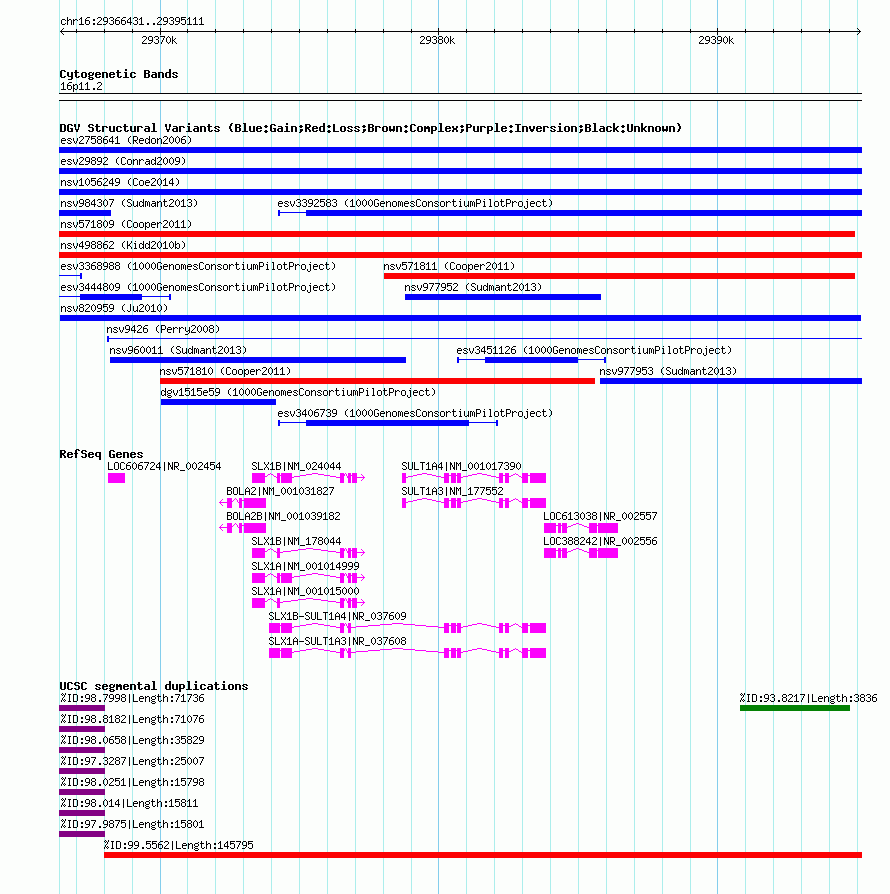This screenshot has height=894, width=890.
Task: Select the chr16:29366431..29395111 coordinates text
Action: 132,22
